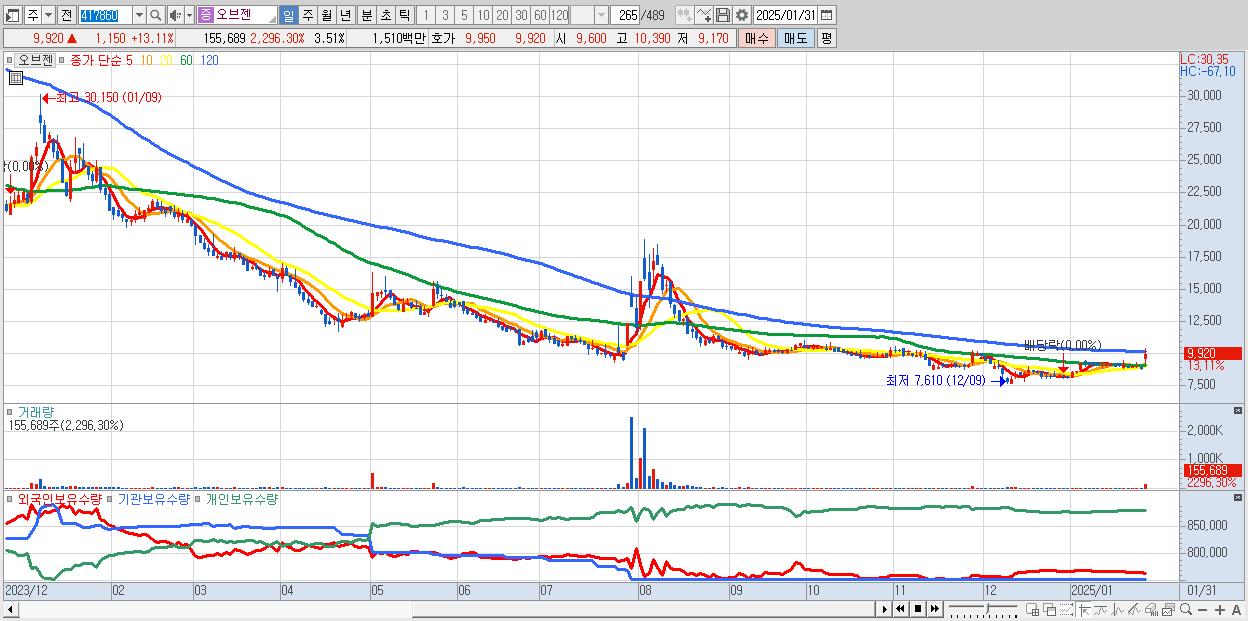The height and width of the screenshot is (621, 1248).
Task: Open the interval dropdown after 120
Action: tap(600, 16)
